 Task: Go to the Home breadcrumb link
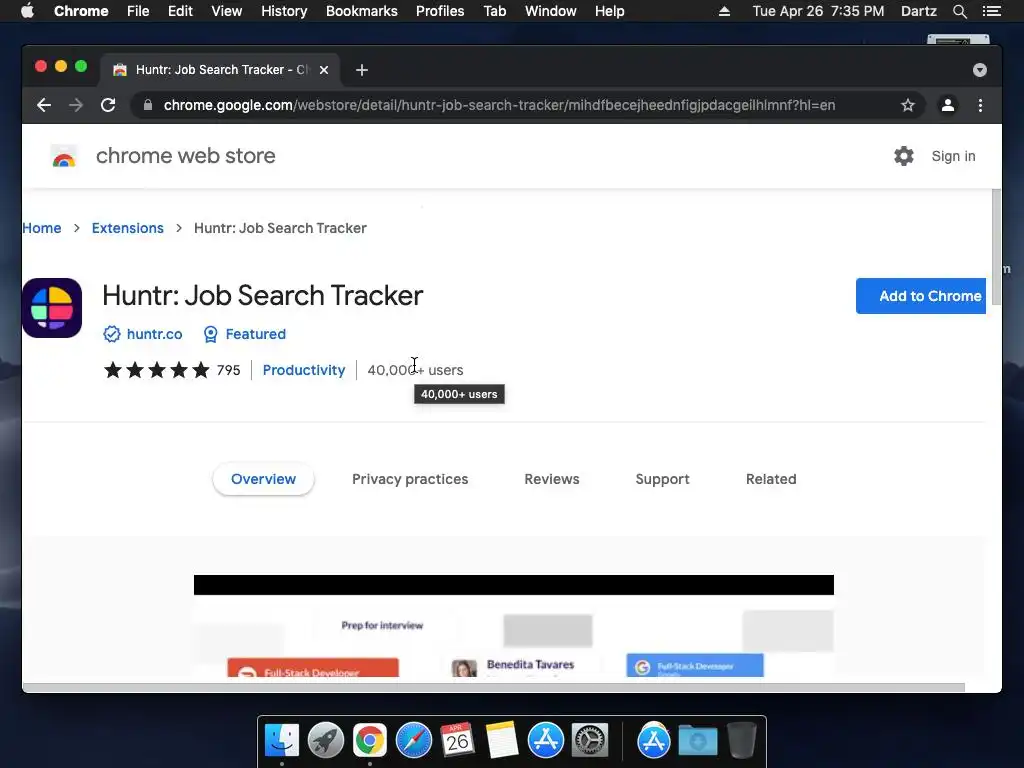pos(42,228)
